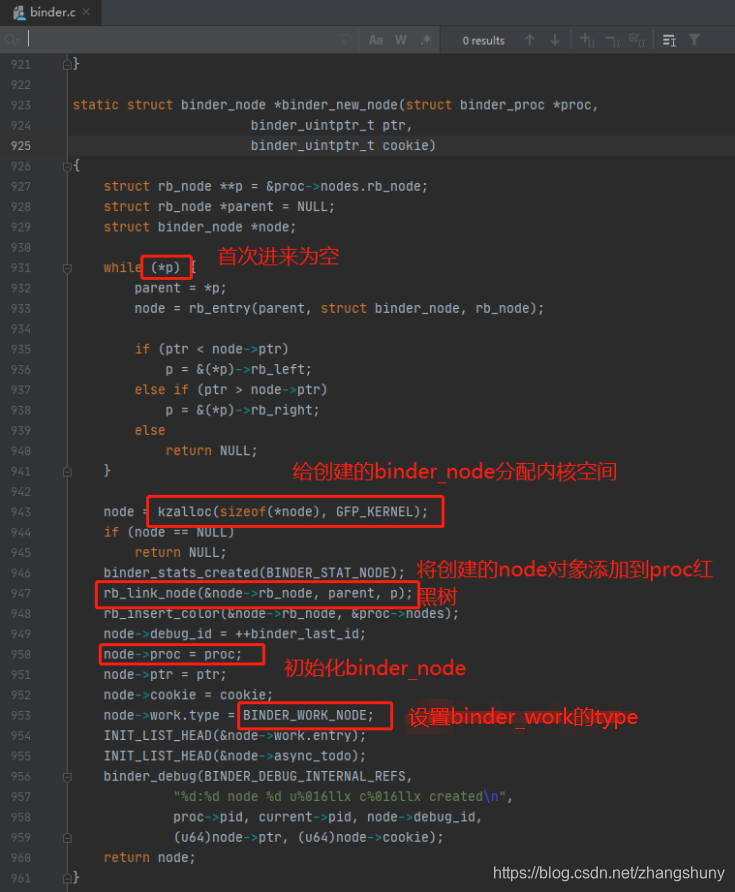Image resolution: width=735 pixels, height=892 pixels.
Task: Click '&proc->nodes.rb_node;' on line 927
Action: coord(347,187)
